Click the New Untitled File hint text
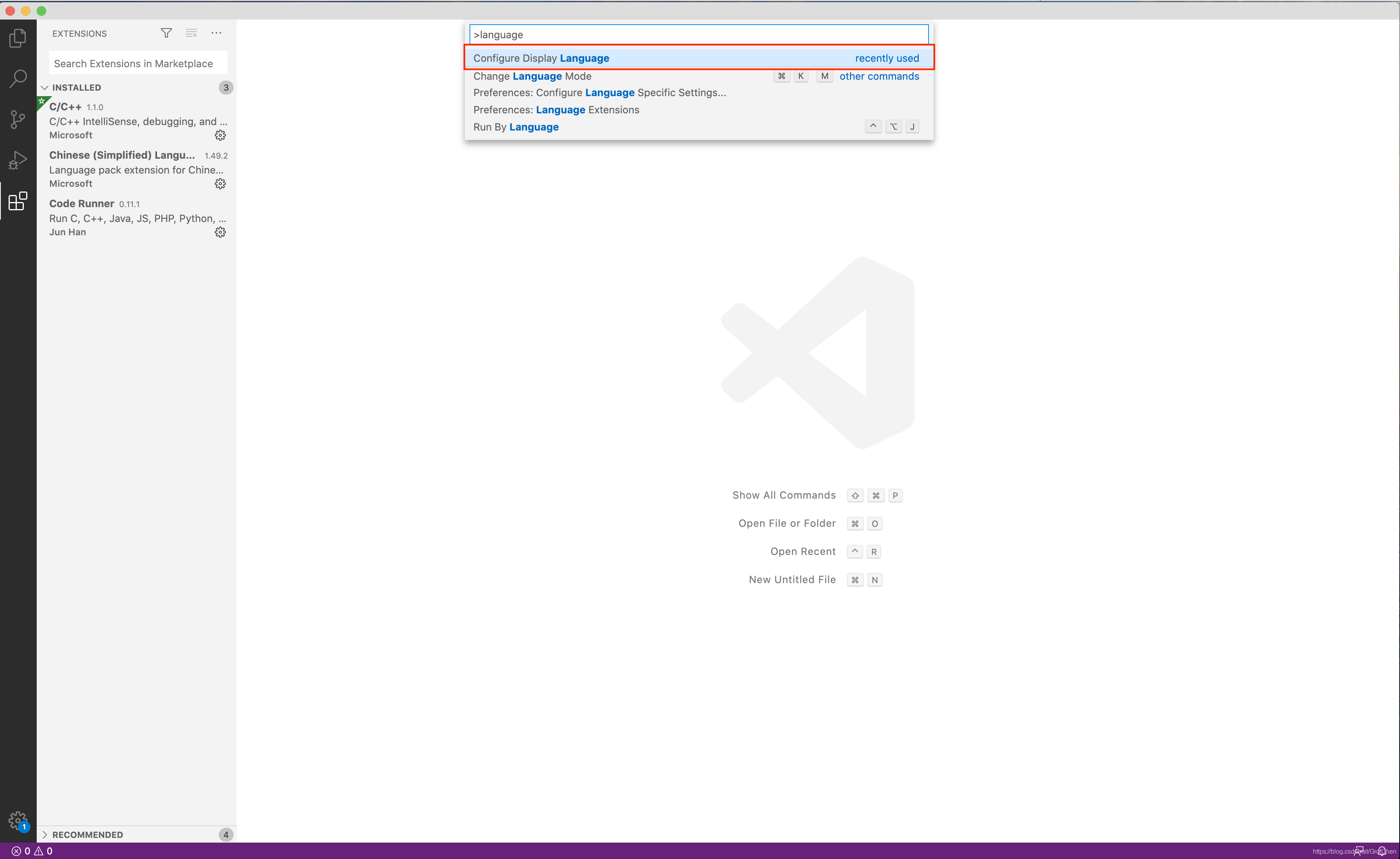 coord(792,579)
